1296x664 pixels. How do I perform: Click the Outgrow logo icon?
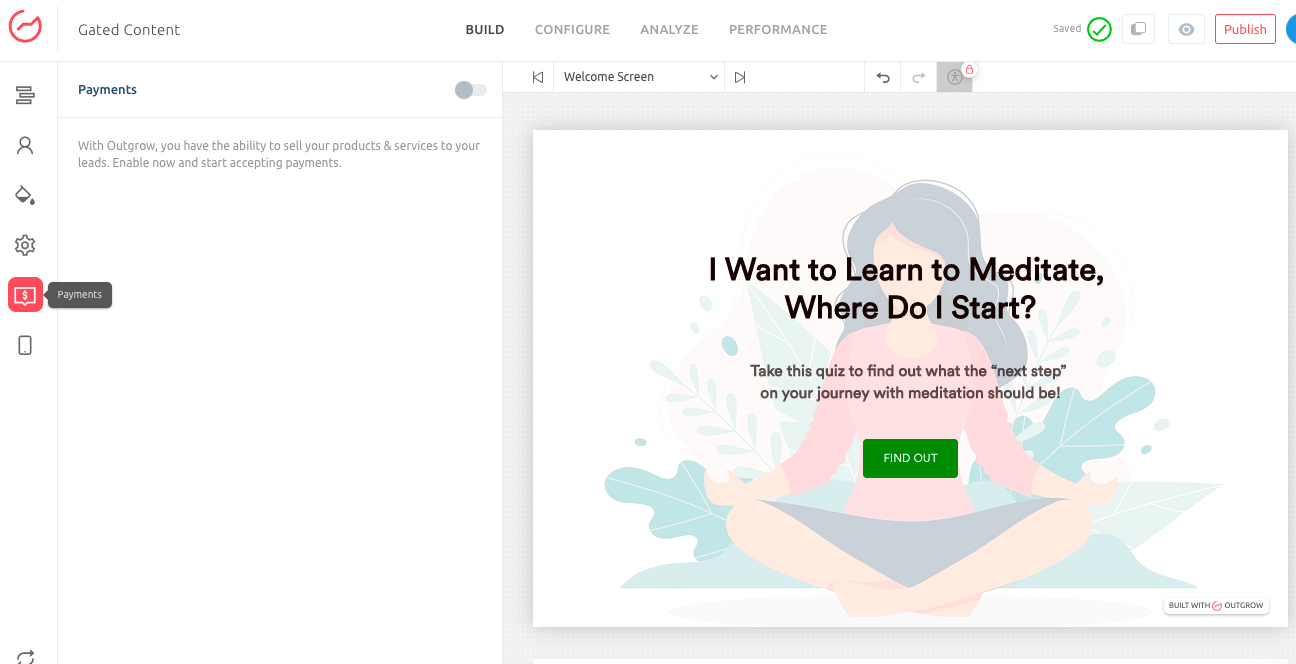pyautogui.click(x=25, y=27)
